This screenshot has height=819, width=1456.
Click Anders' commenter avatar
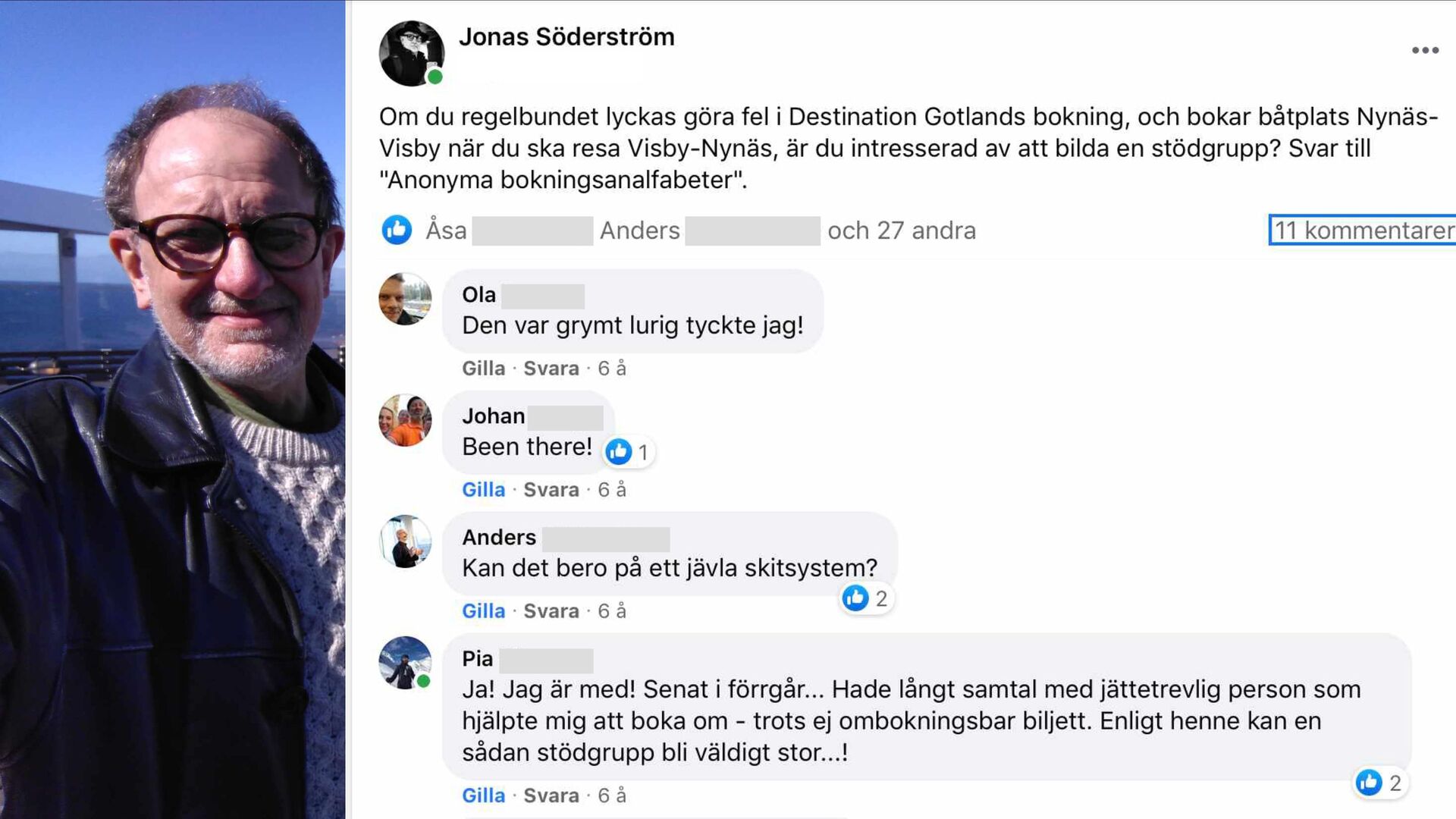click(405, 541)
